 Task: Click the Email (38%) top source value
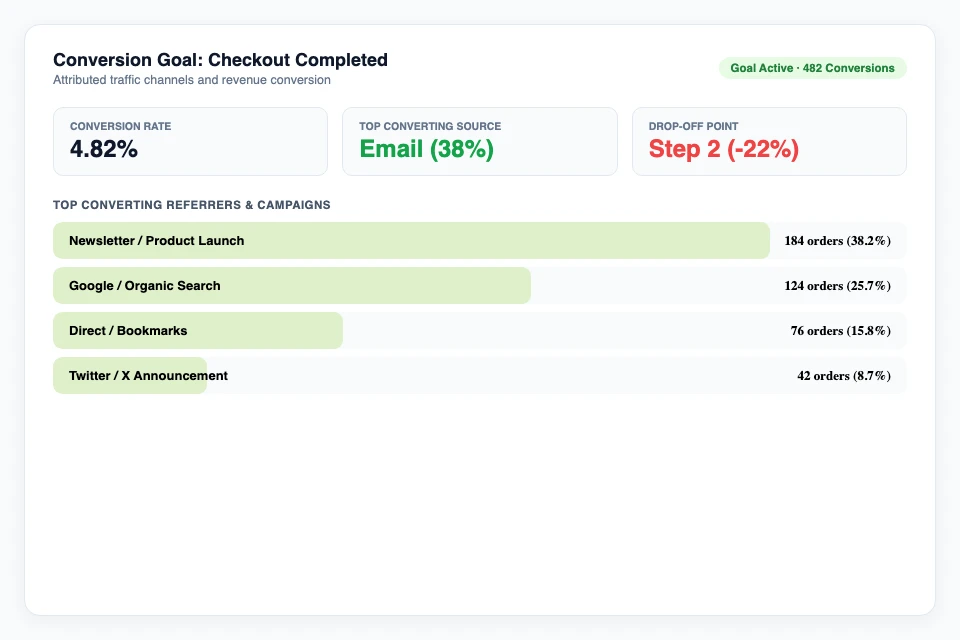426,149
